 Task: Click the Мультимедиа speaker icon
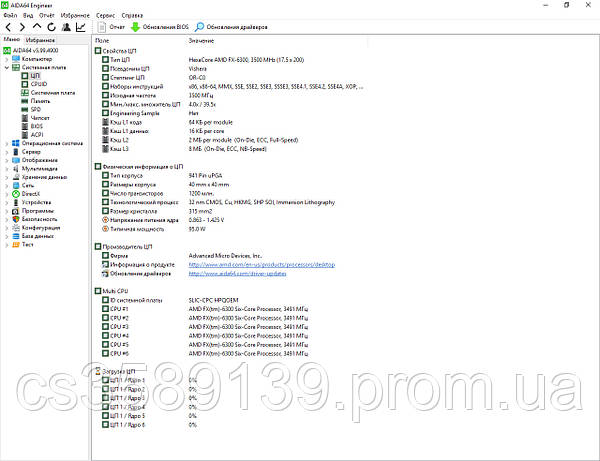click(16, 168)
